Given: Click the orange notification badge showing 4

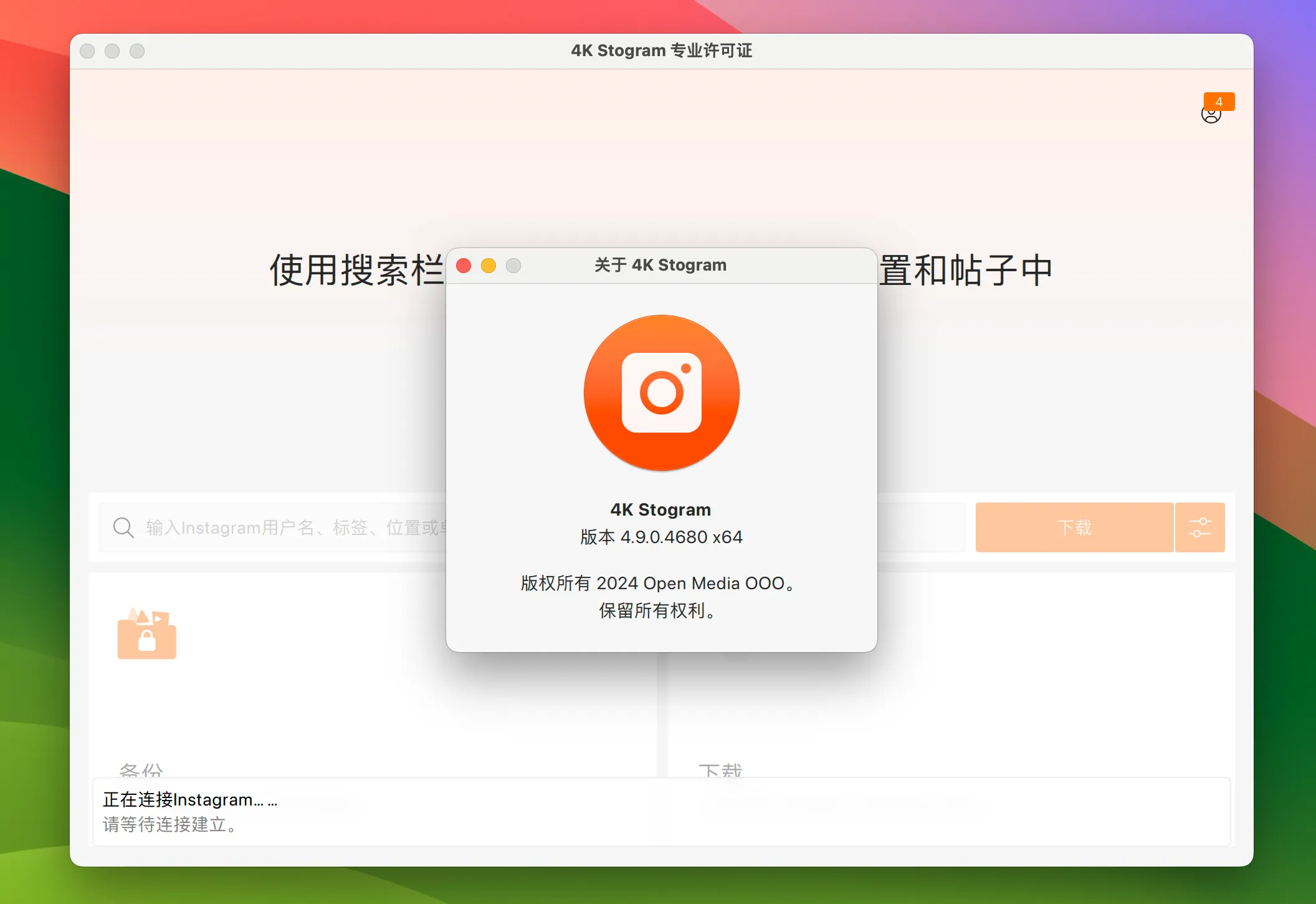Looking at the screenshot, I should [x=1219, y=102].
